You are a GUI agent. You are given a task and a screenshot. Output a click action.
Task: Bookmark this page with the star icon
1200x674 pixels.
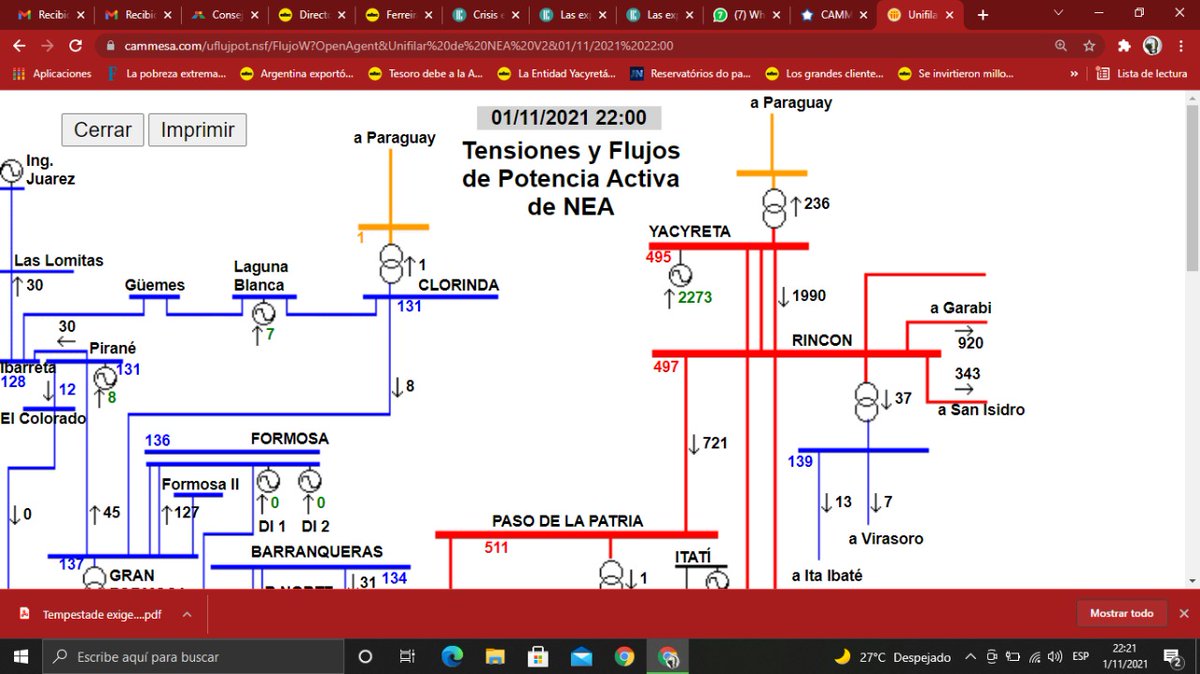coord(1089,46)
